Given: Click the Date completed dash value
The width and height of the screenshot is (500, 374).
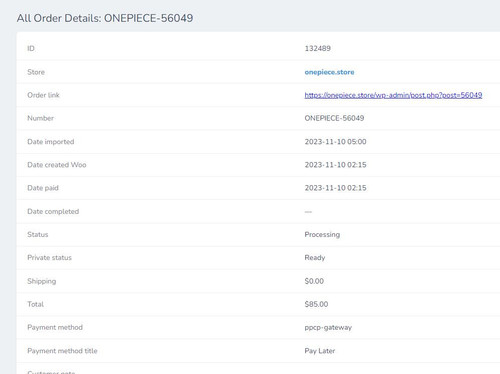Looking at the screenshot, I should 308,212.
